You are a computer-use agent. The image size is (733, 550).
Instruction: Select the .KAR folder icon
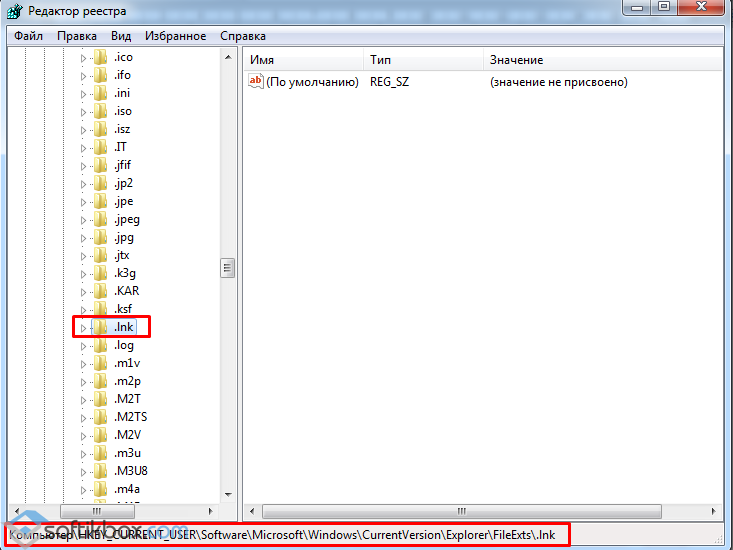click(x=100, y=291)
